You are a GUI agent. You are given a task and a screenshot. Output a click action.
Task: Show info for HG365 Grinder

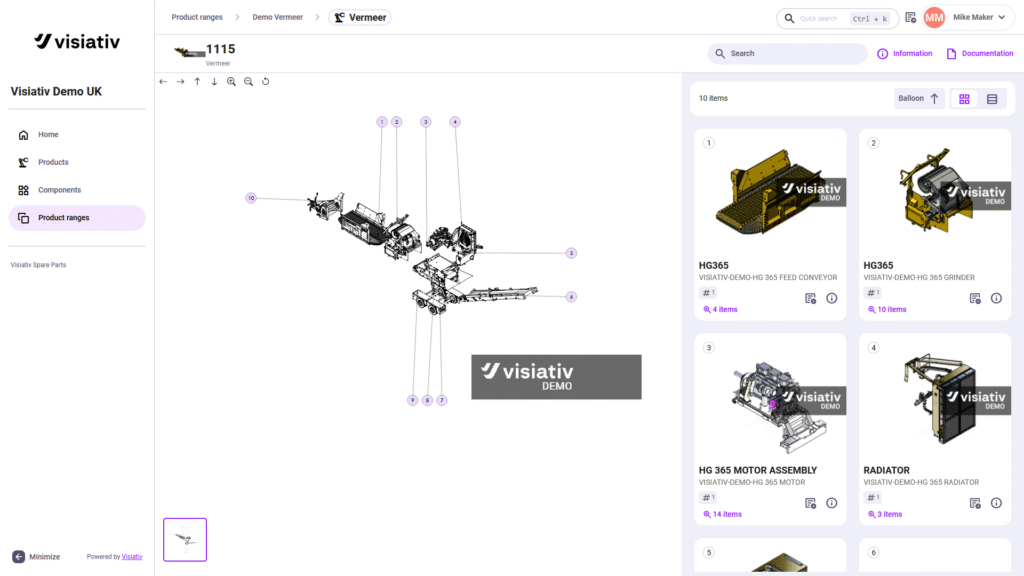coord(996,298)
